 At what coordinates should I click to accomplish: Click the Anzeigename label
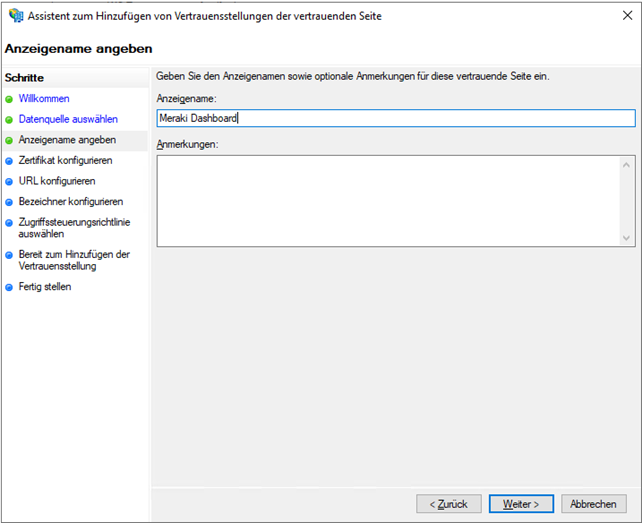click(x=186, y=99)
